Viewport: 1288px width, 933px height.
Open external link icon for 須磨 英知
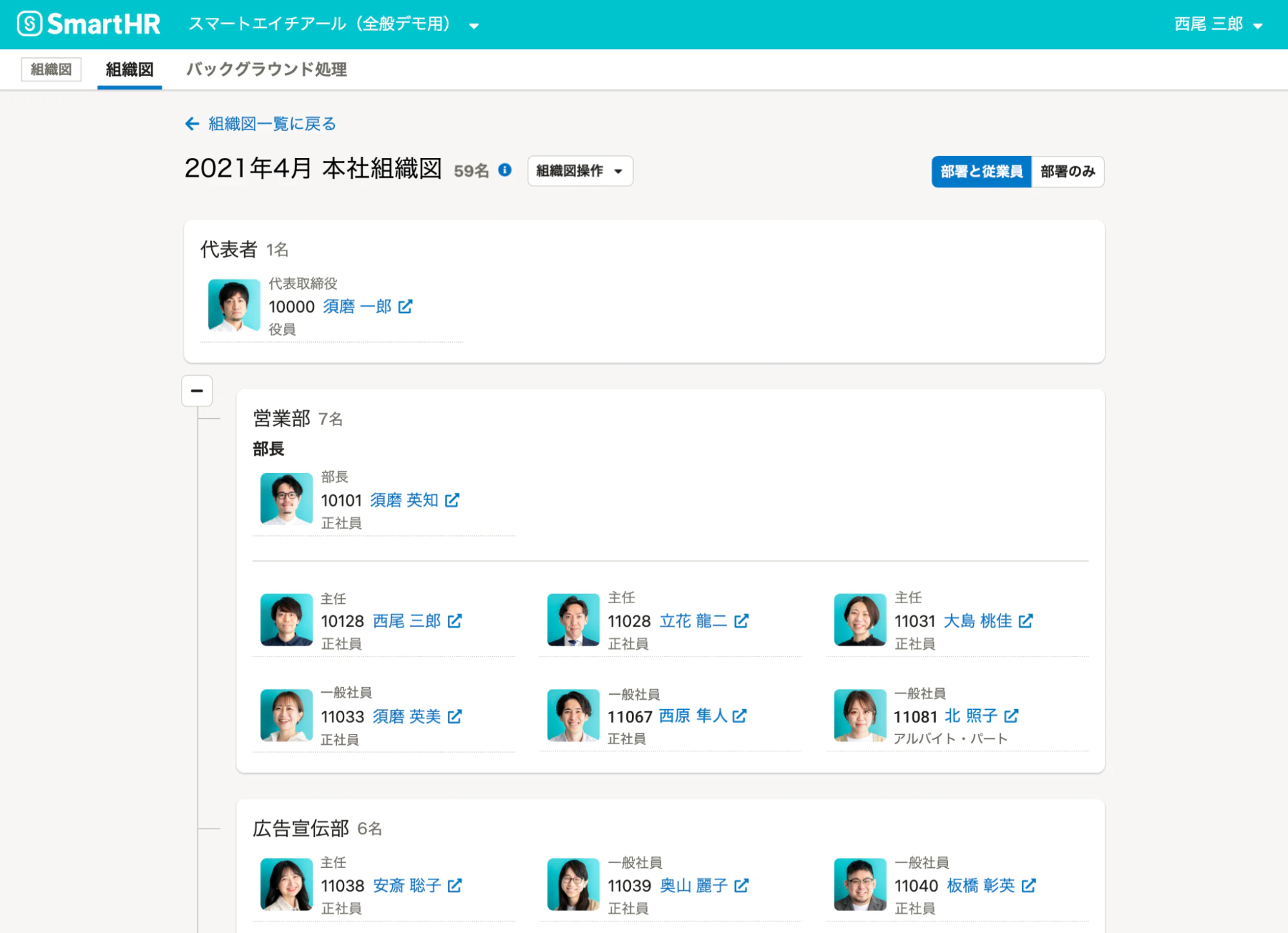tap(452, 501)
